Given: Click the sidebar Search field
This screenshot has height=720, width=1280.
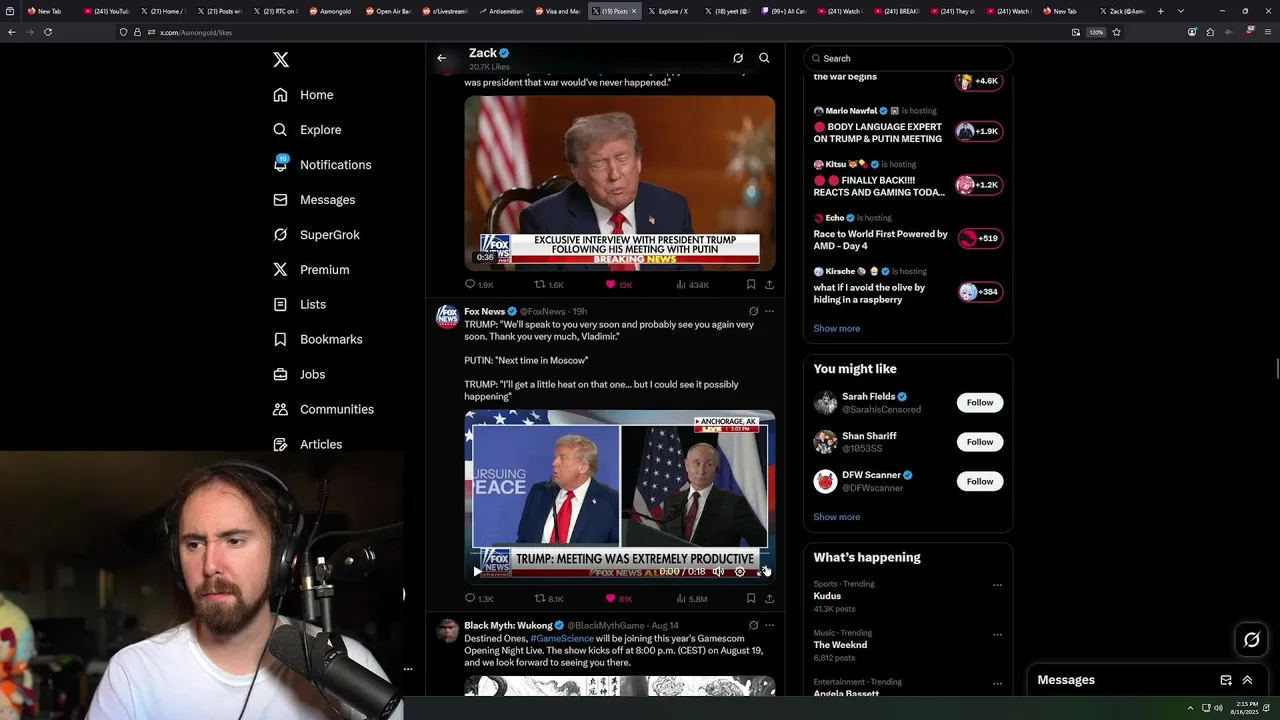Looking at the screenshot, I should pyautogui.click(x=908, y=58).
